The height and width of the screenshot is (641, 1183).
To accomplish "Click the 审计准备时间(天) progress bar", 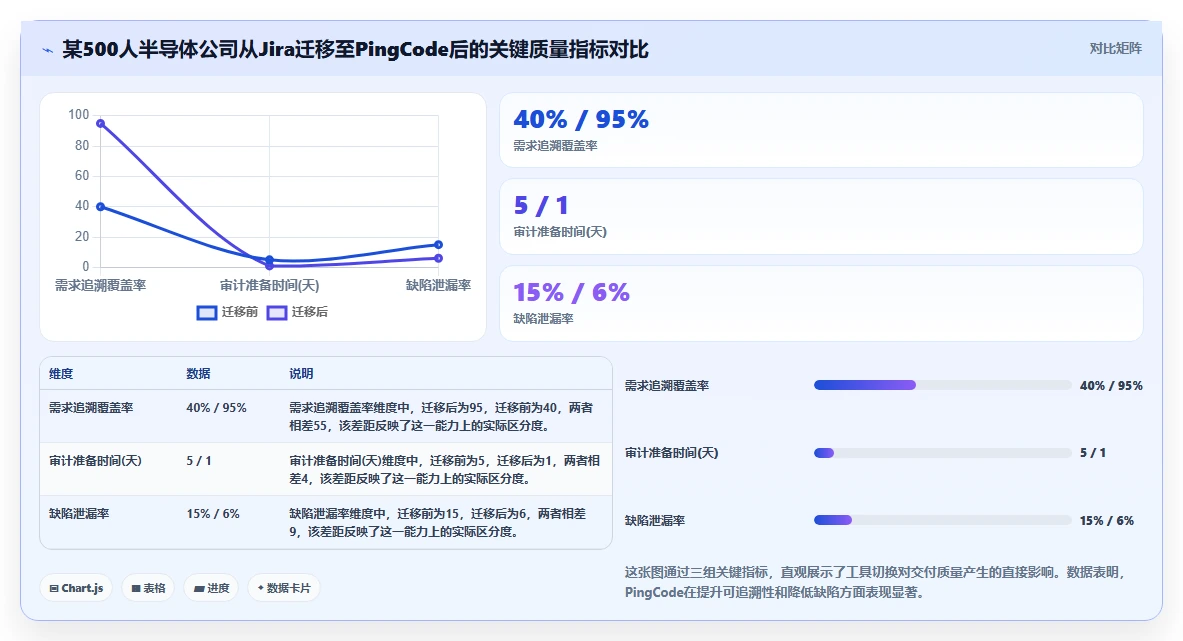I will 942,453.
